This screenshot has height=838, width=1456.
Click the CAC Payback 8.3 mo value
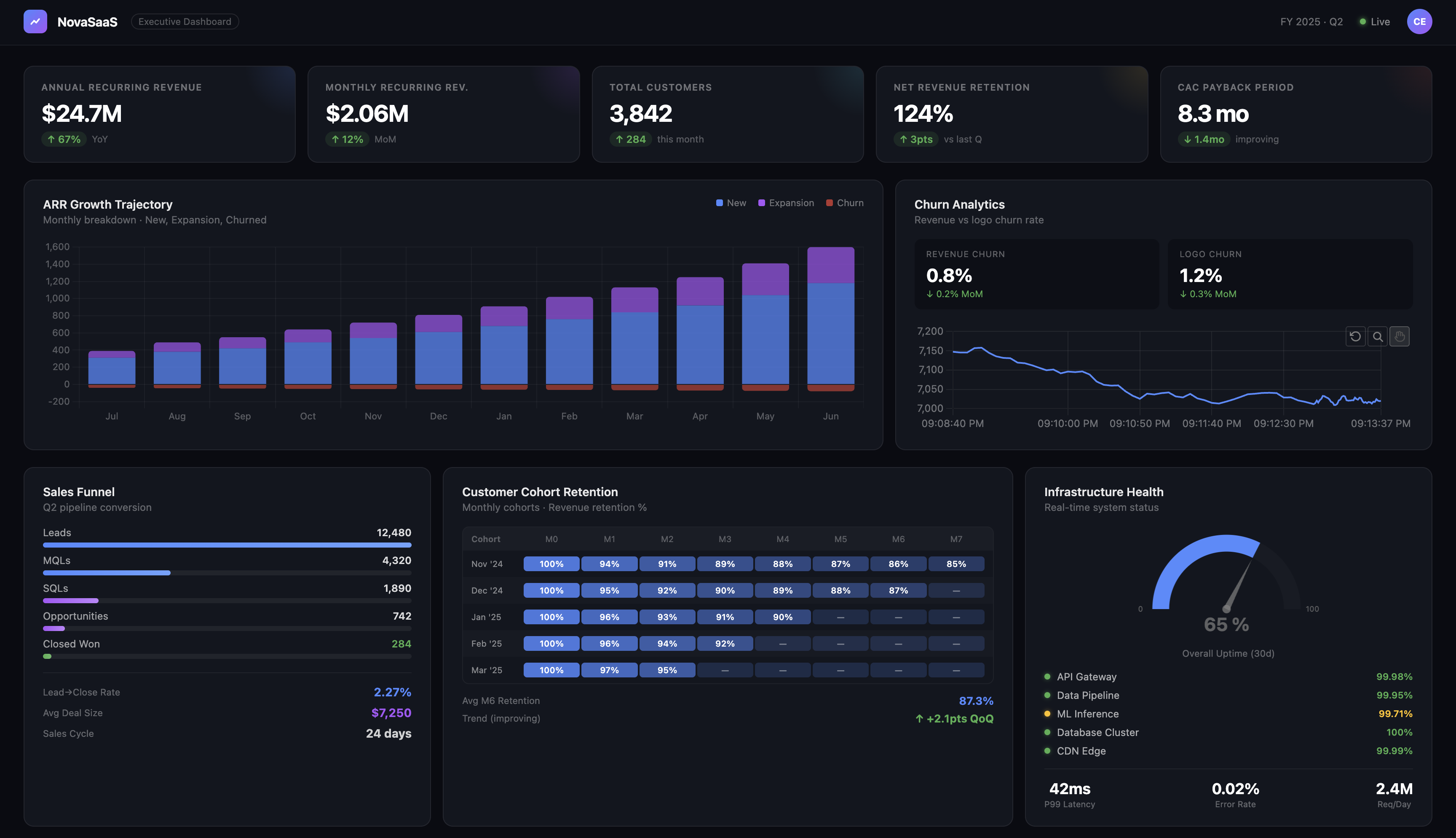point(1213,113)
